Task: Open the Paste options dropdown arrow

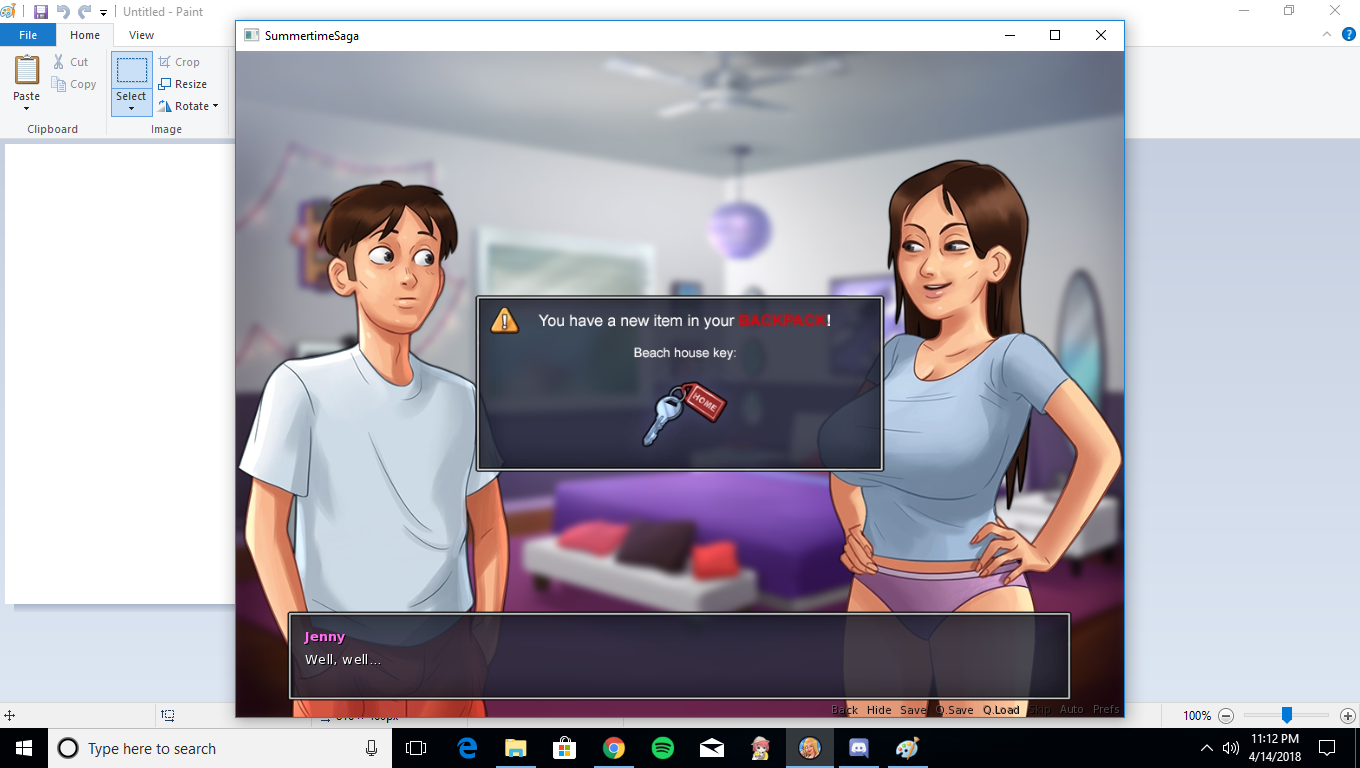Action: (26, 108)
